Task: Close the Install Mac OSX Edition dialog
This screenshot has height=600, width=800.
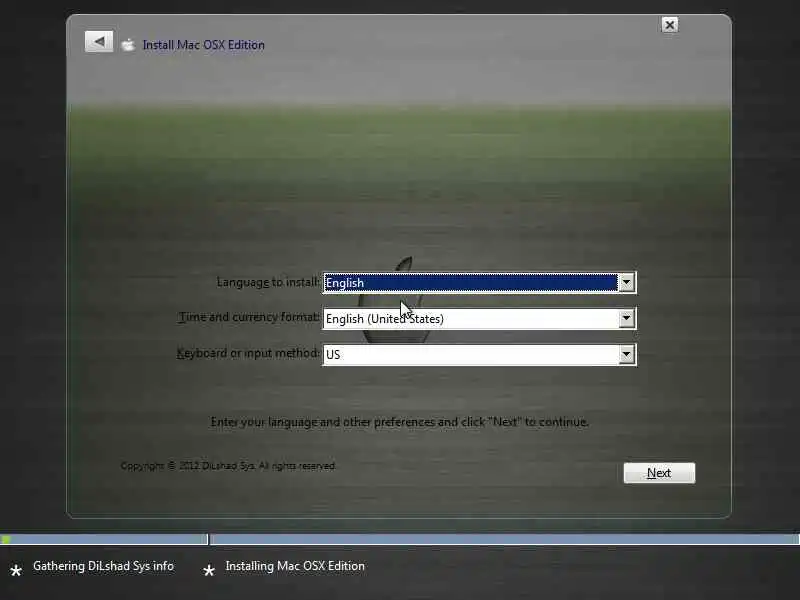Action: pos(669,24)
